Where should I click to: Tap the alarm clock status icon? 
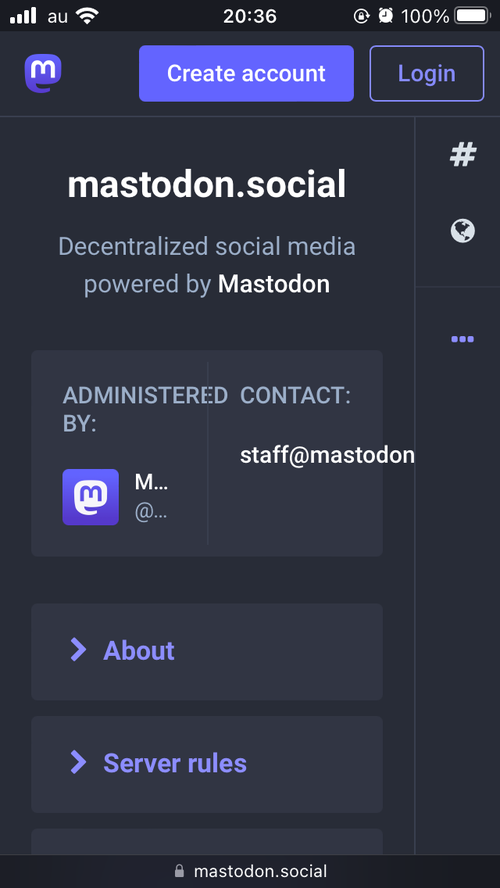pos(386,16)
